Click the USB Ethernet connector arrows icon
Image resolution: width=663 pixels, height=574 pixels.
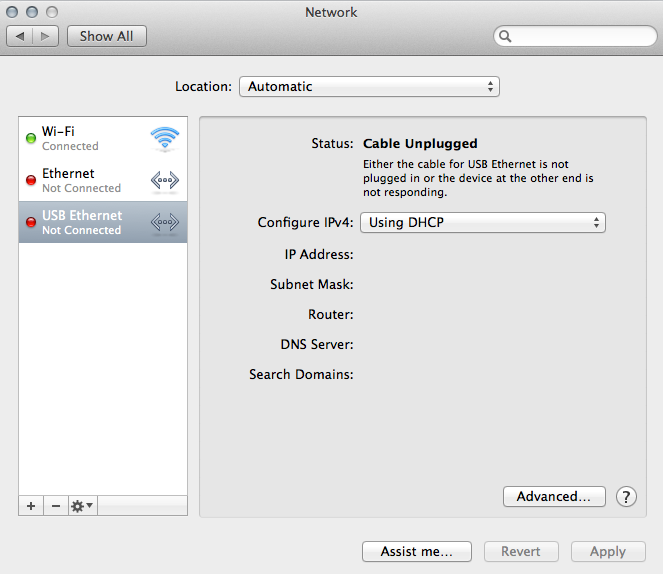pos(165,222)
